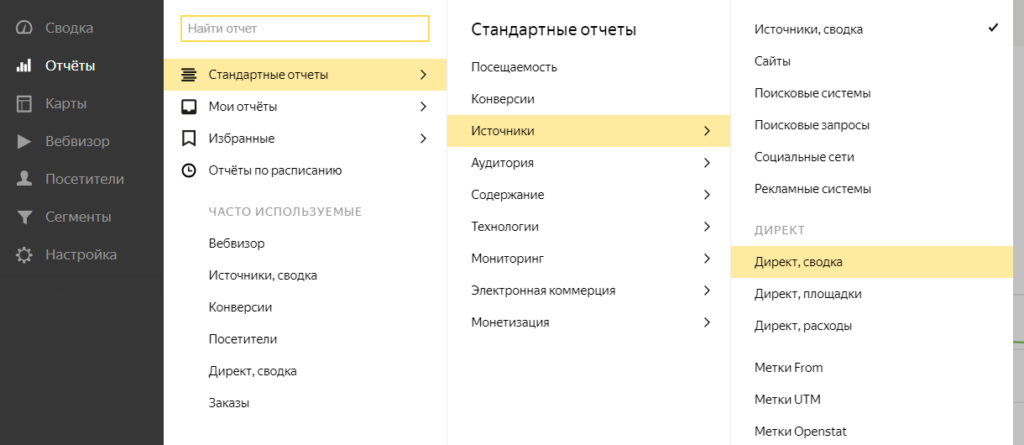Open the Посещаемость report
This screenshot has height=445, width=1024.
pyautogui.click(x=514, y=67)
